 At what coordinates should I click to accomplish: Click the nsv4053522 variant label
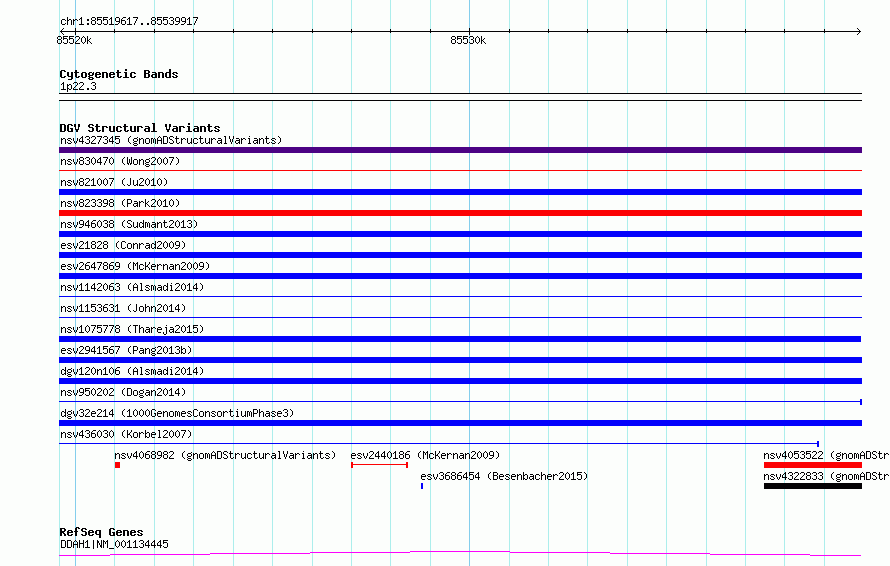tap(826, 455)
